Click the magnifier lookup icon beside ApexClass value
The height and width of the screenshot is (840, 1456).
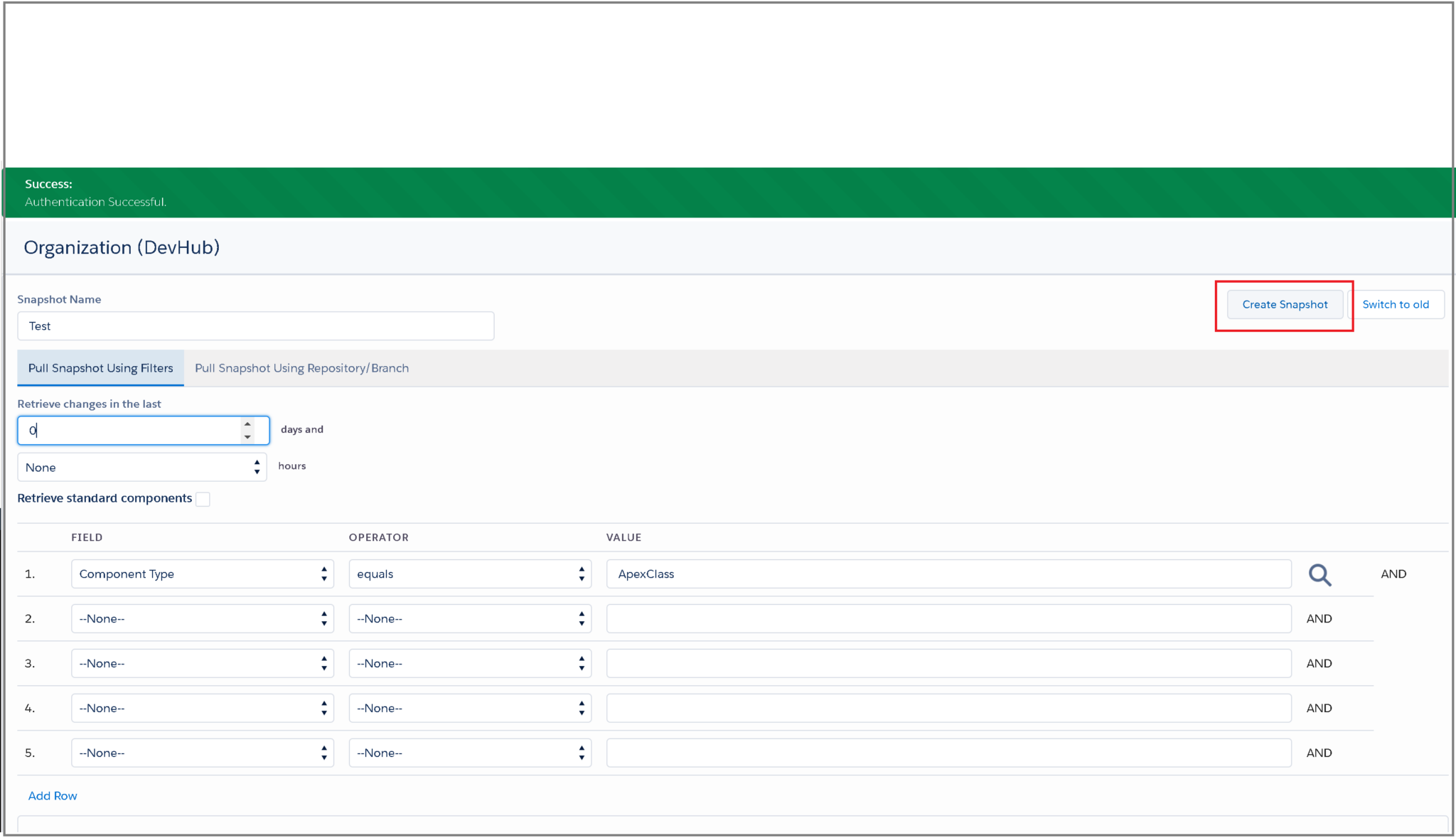click(1320, 574)
